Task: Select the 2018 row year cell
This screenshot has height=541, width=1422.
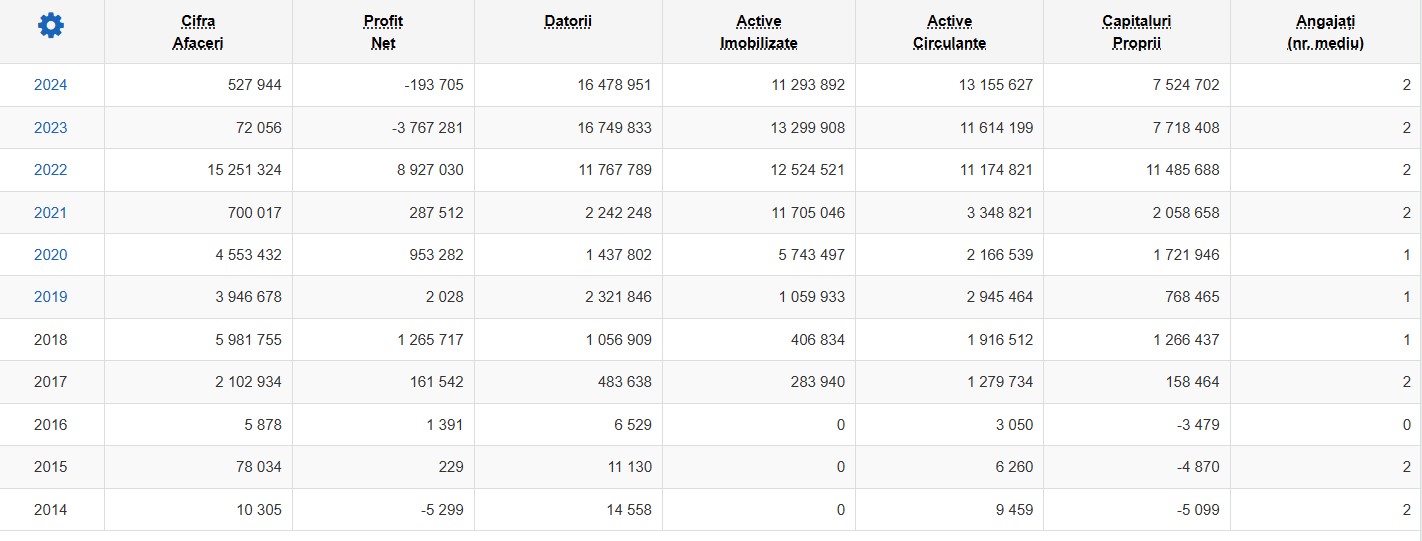Action: pos(51,340)
